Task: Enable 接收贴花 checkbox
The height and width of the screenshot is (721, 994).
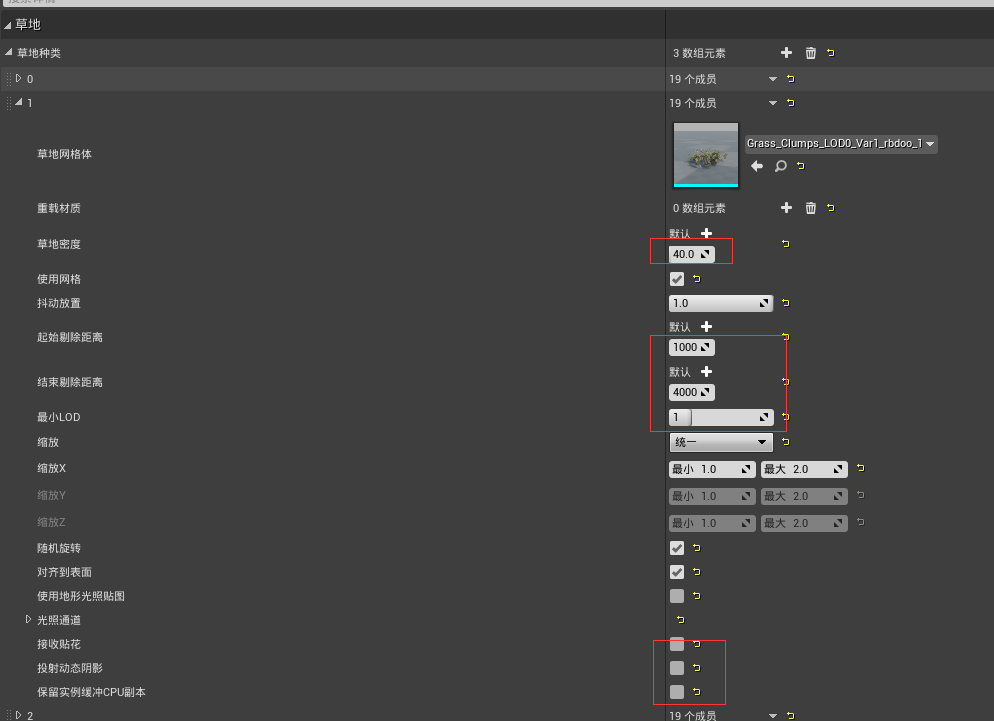Action: 677,644
